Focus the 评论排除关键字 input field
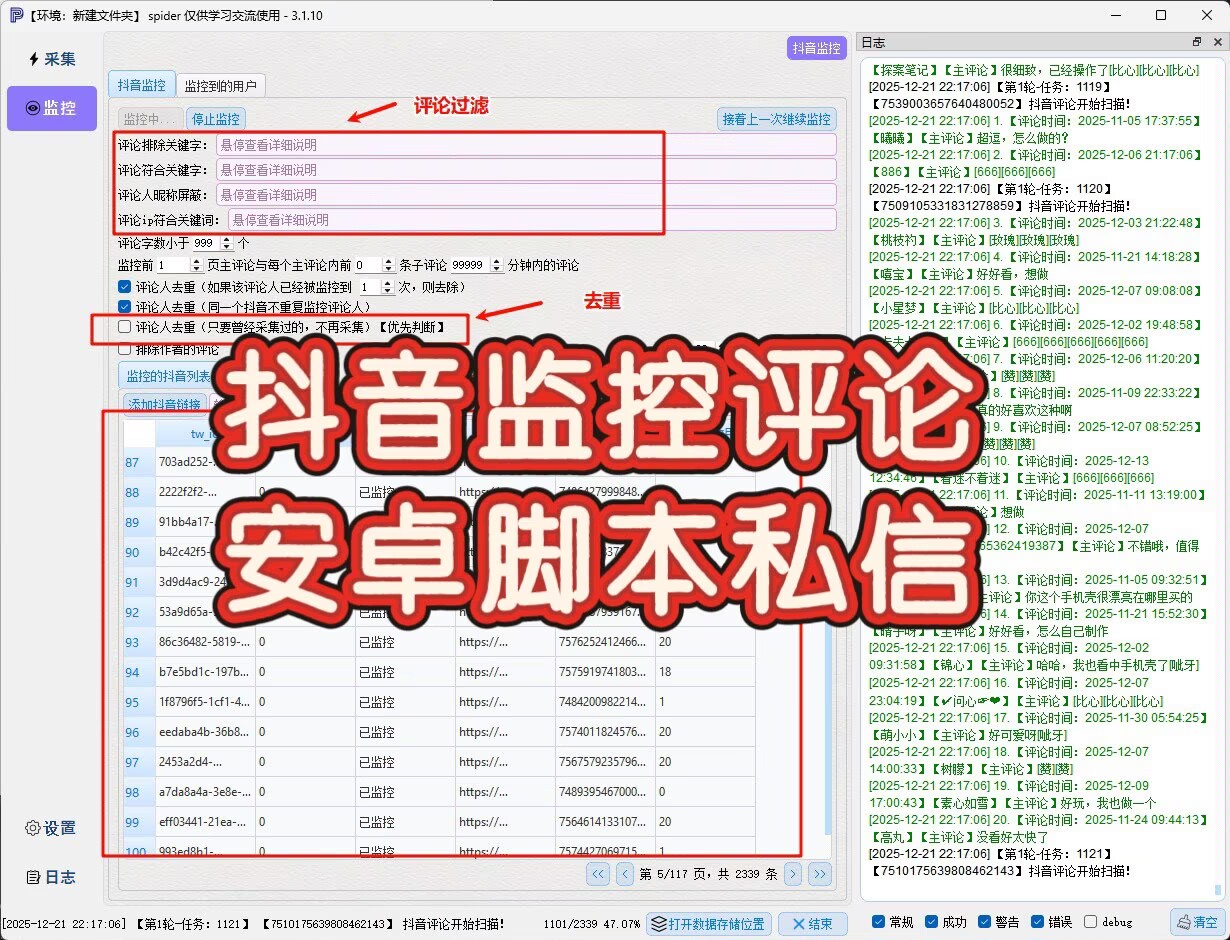The width and height of the screenshot is (1230, 940). point(525,145)
